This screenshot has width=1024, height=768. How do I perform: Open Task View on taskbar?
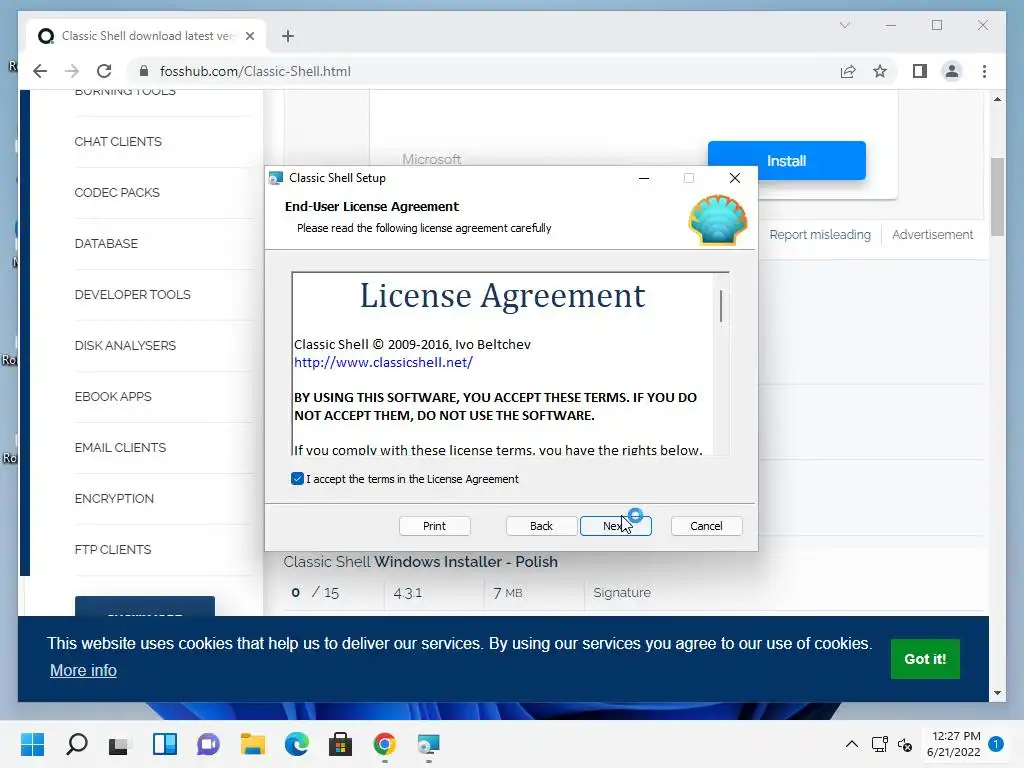point(119,744)
